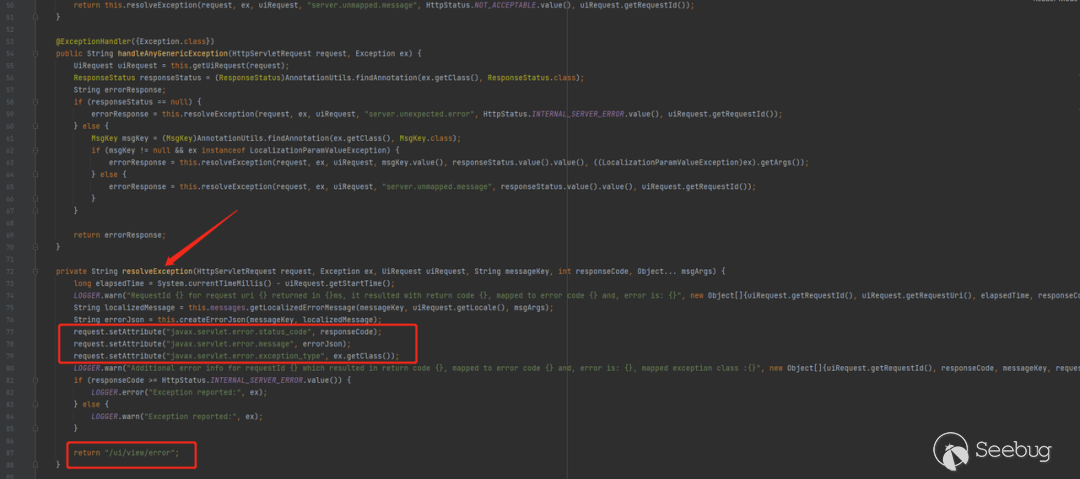Click the handleAnyGenericException method name
The width and height of the screenshot is (1080, 479).
(x=172, y=54)
